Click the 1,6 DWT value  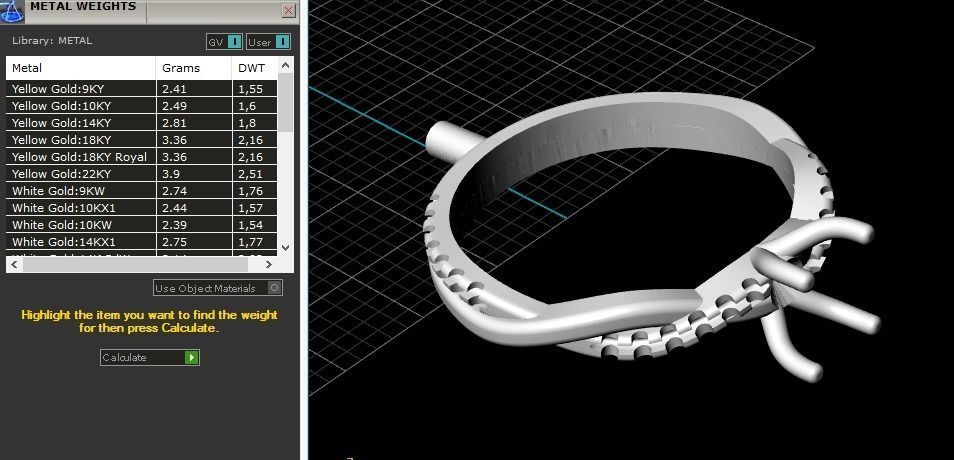click(246, 106)
